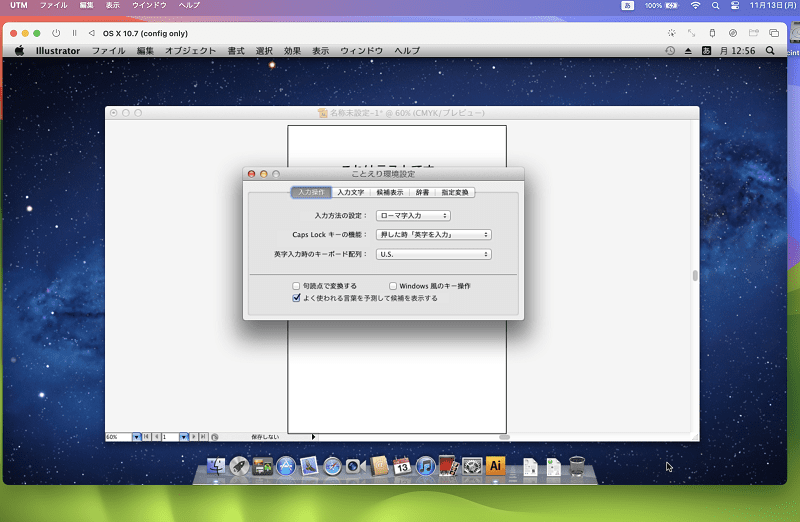Launch Launchpad rocket icon in dock
Image resolution: width=800 pixels, height=522 pixels.
pyautogui.click(x=239, y=466)
